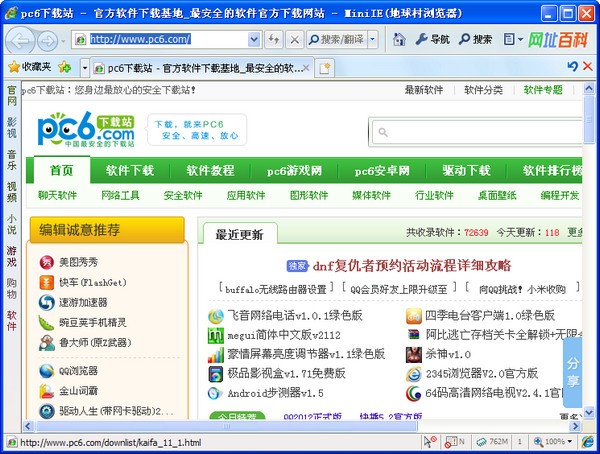Open 游戏 in the left sidebar
This screenshot has width=600, height=454.
[12, 256]
